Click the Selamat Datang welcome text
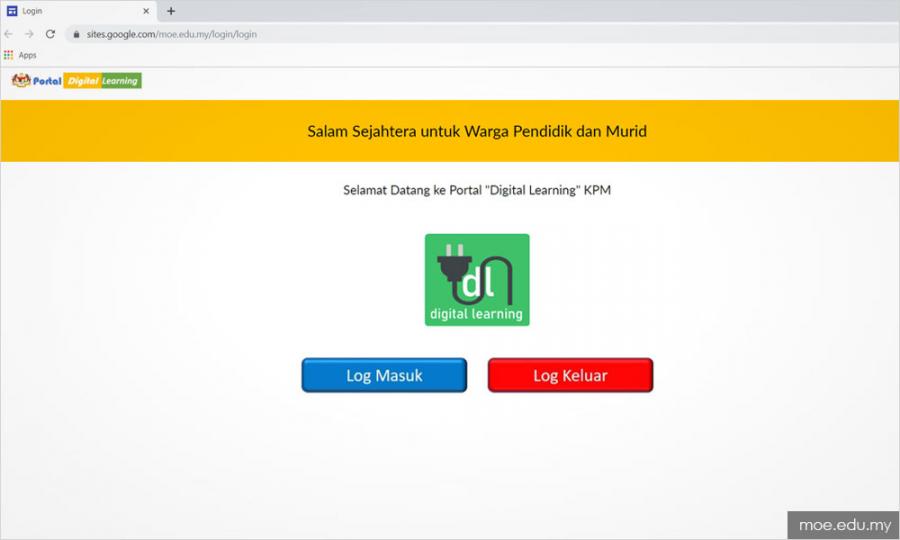Image resolution: width=900 pixels, height=540 pixels. coord(477,190)
